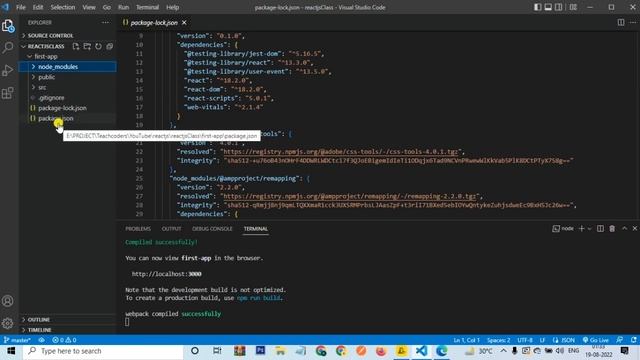This screenshot has height=360, width=640.
Task: Open the Accounts menu in the activity bar
Action: pyautogui.click(x=8, y=301)
